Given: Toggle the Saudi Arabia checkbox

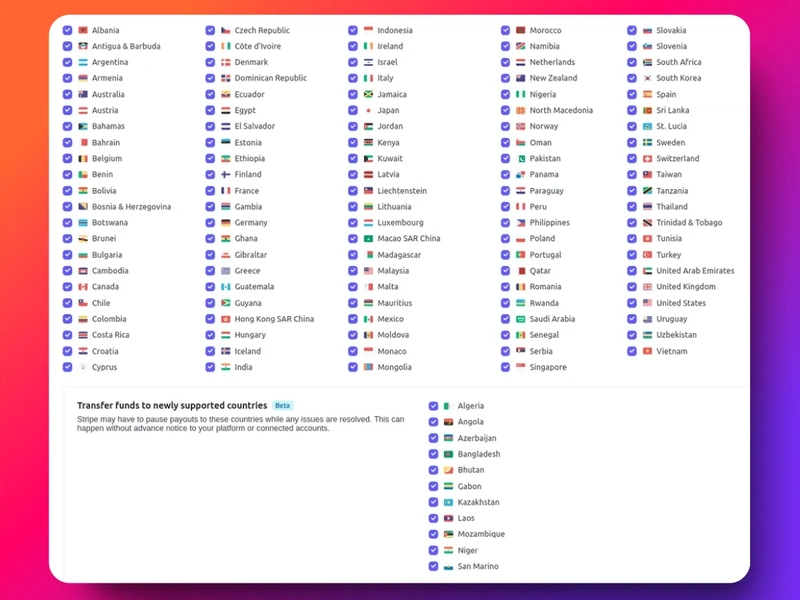Looking at the screenshot, I should point(505,319).
